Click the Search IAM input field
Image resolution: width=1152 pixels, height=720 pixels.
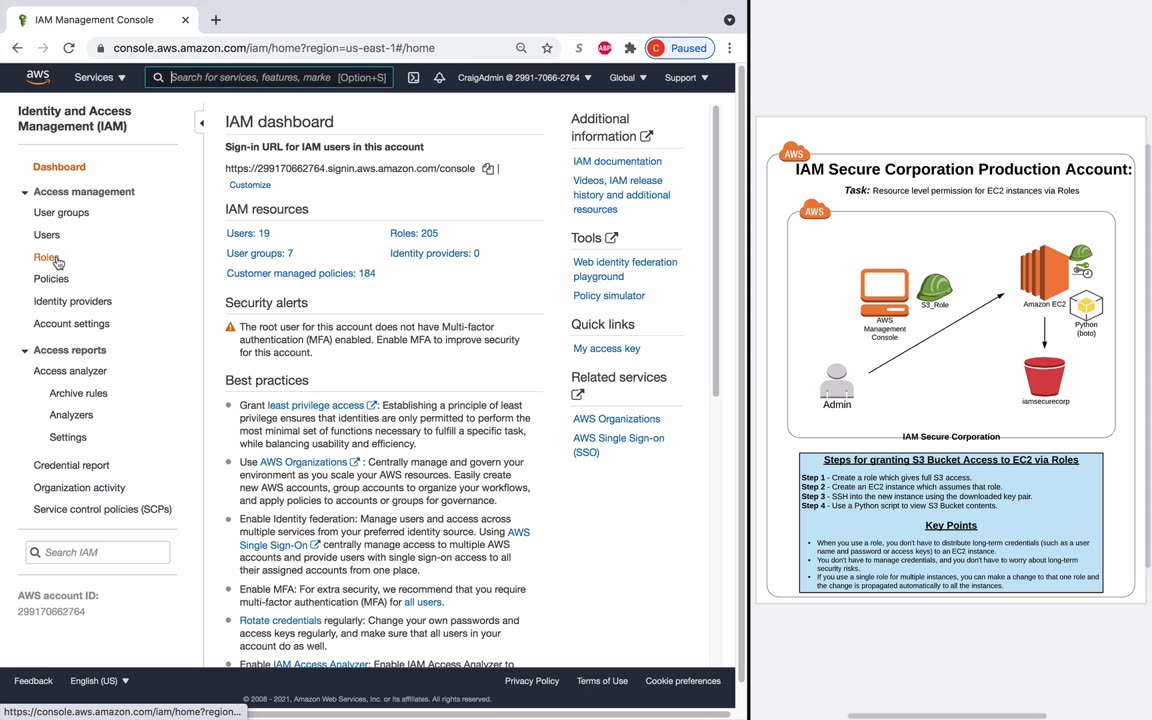pos(98,552)
